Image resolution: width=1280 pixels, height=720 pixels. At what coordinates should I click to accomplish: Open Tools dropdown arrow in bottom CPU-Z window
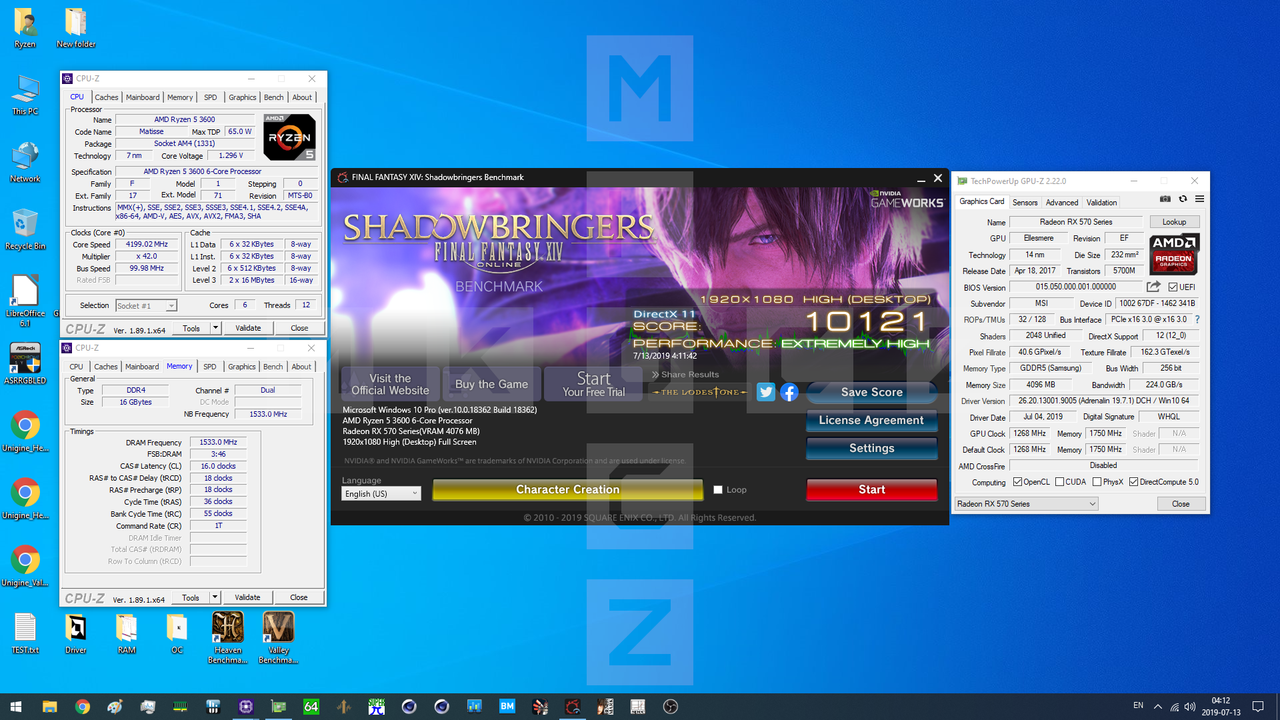215,597
